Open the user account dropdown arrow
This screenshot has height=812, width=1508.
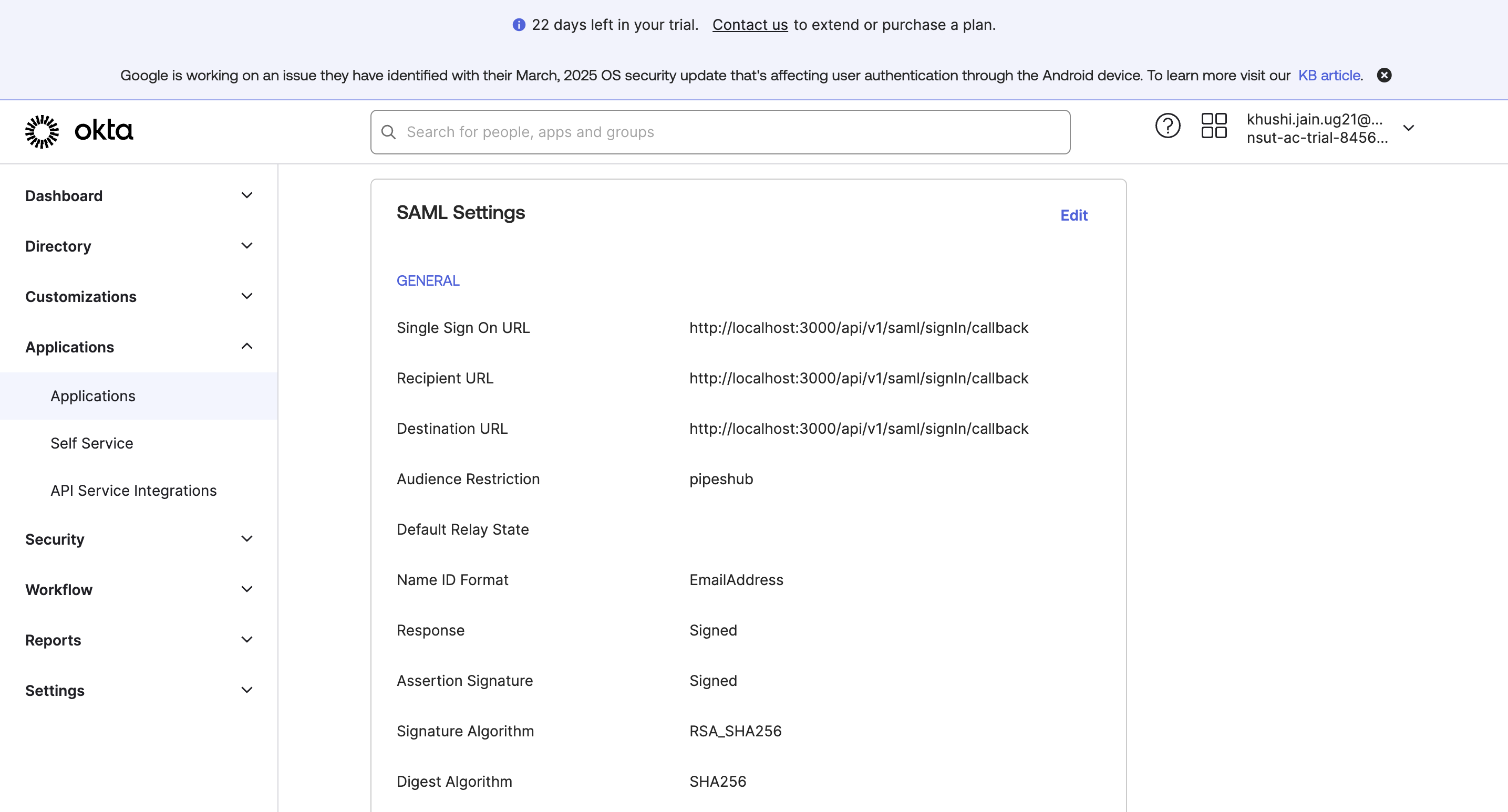click(x=1409, y=128)
